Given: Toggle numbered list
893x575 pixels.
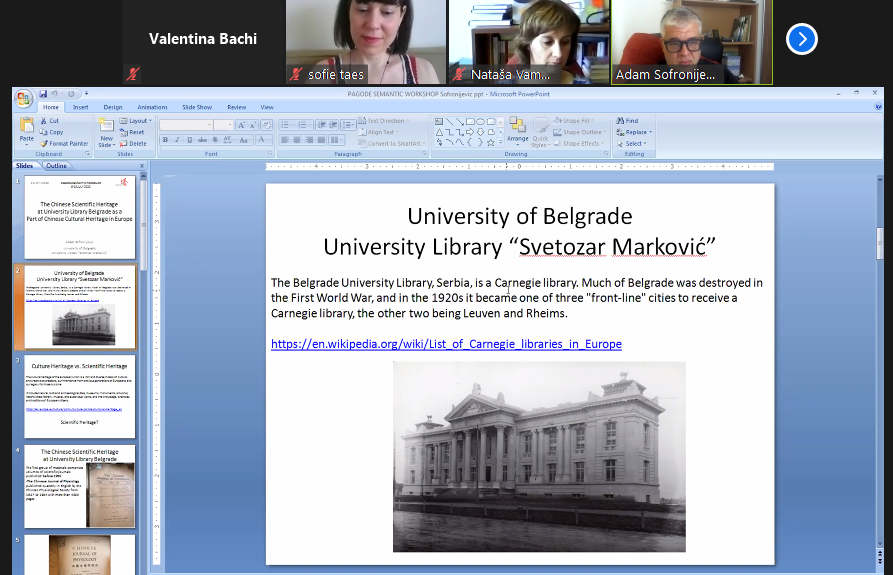Looking at the screenshot, I should pyautogui.click(x=304, y=125).
